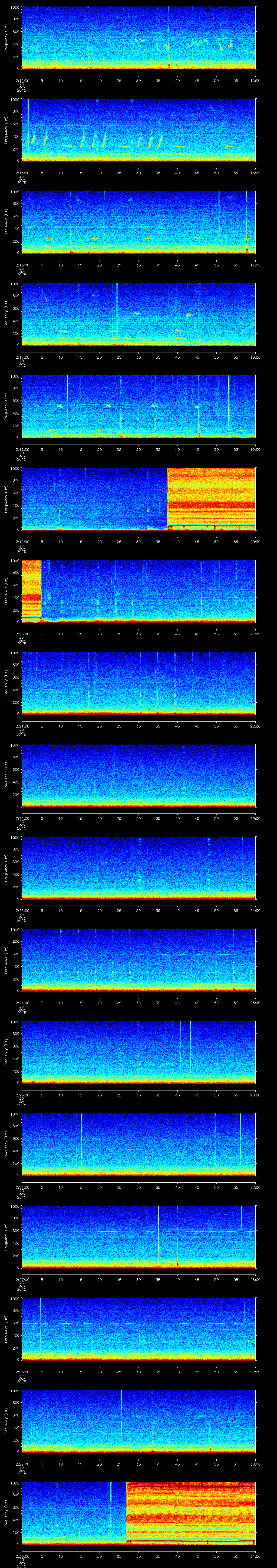This screenshot has height=1568, width=277.
Task: Click the 24:00 end time label
Action: click(256, 910)
